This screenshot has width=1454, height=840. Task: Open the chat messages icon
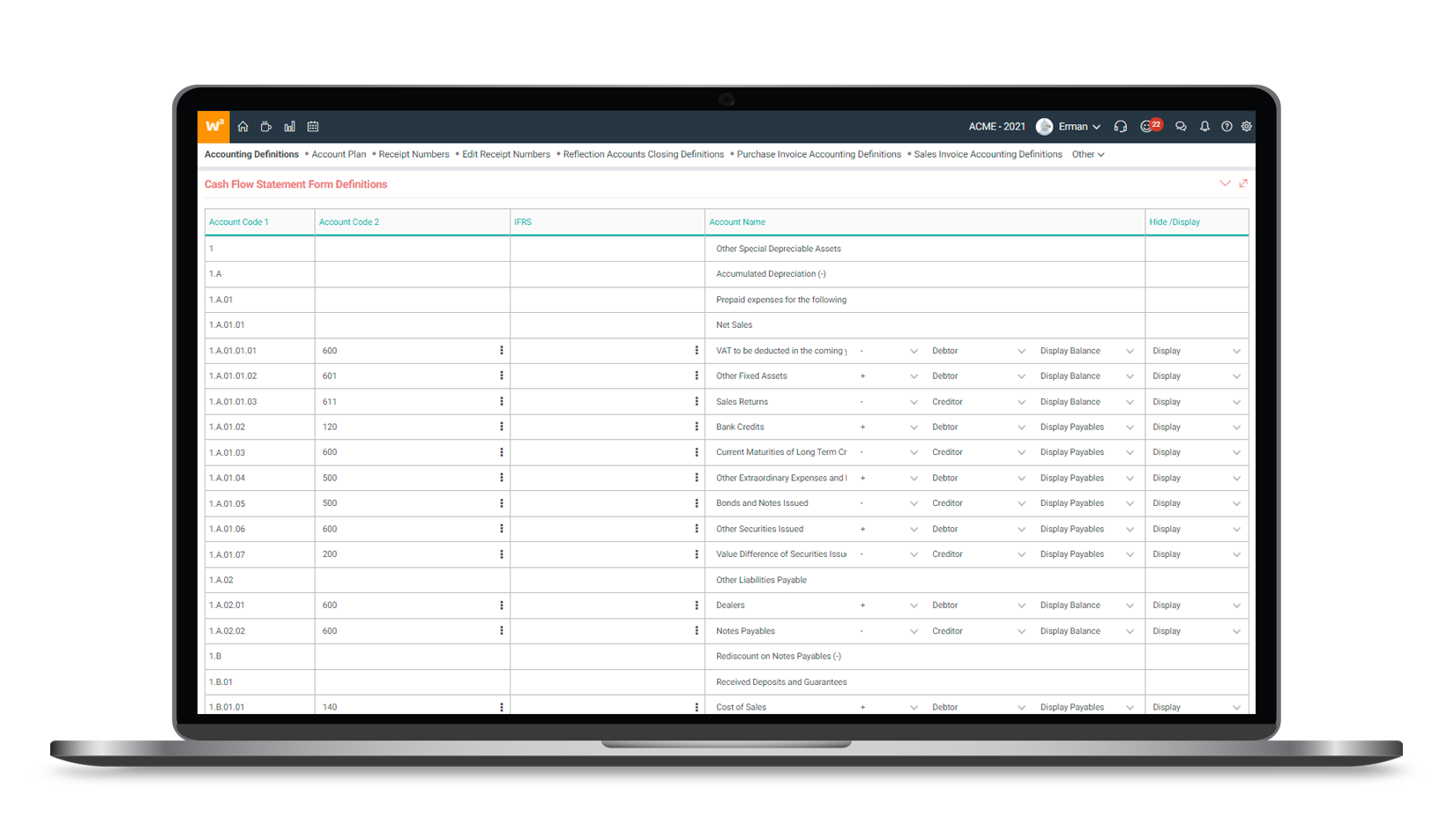click(x=1181, y=127)
